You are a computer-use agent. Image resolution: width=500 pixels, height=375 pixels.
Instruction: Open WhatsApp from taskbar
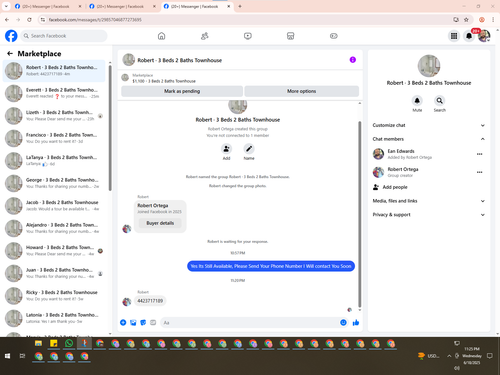[69, 343]
